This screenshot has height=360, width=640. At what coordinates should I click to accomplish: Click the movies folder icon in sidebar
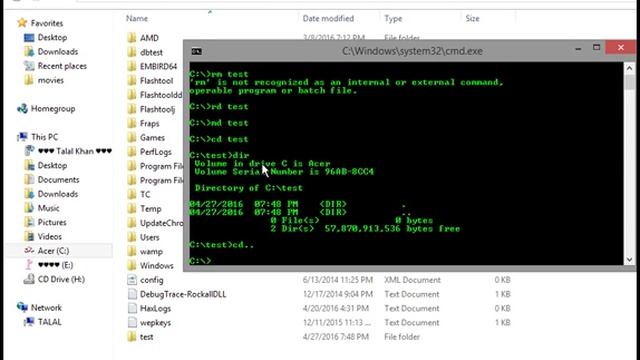[29, 80]
